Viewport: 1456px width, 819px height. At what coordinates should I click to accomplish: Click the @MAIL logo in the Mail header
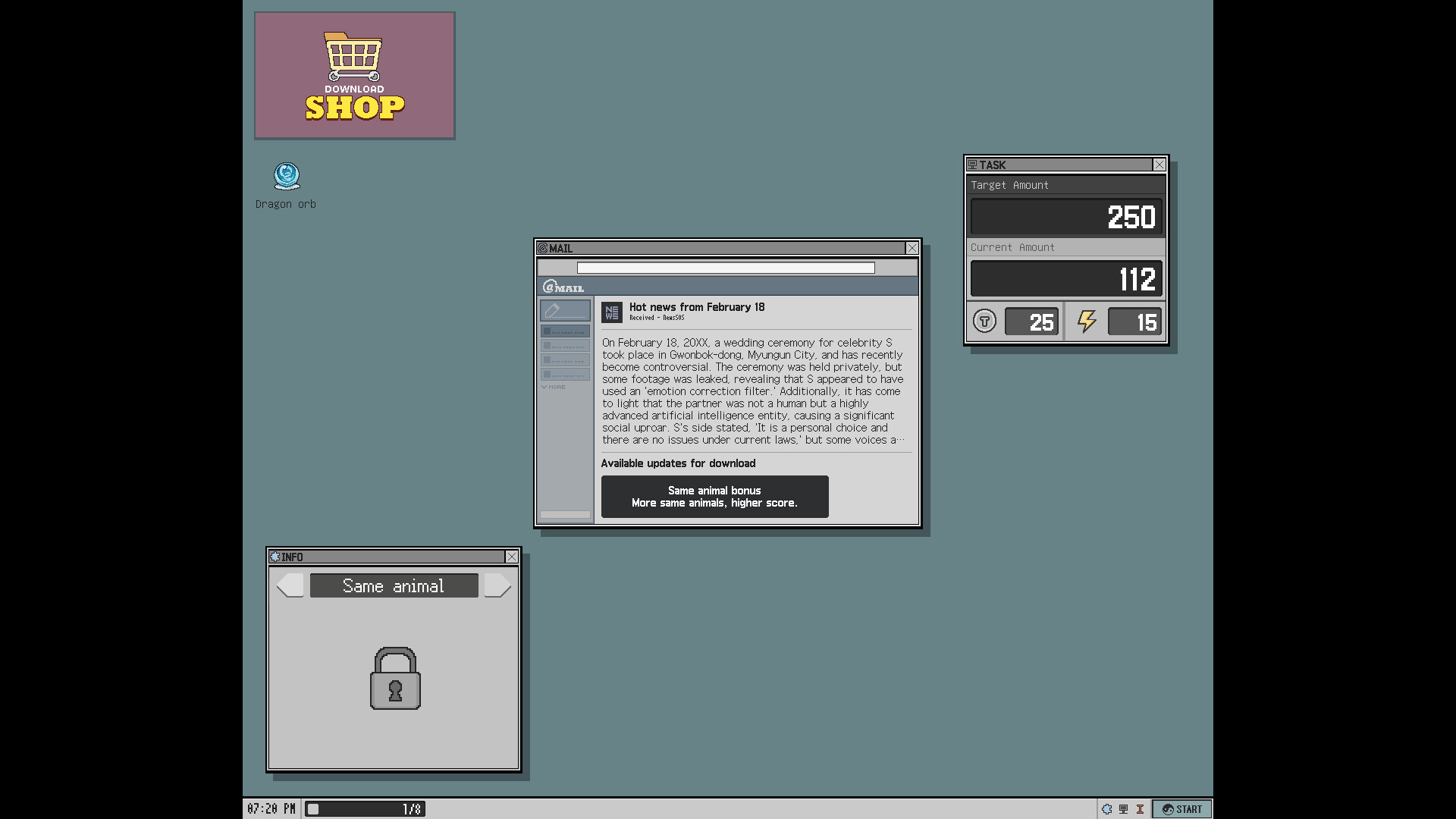pos(563,287)
